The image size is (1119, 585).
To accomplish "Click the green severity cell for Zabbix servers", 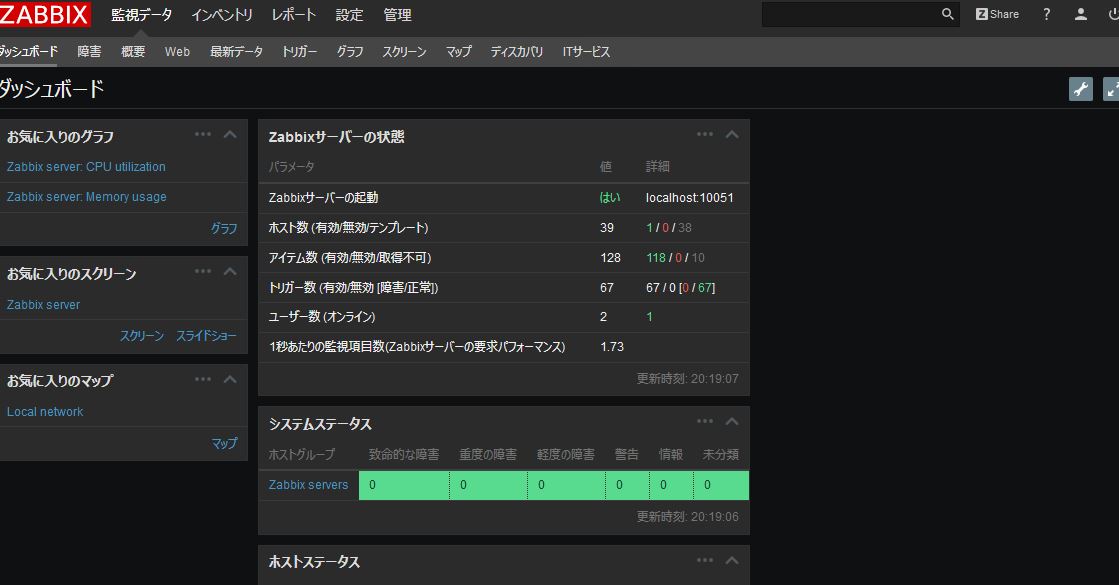I will pyautogui.click(x=404, y=484).
